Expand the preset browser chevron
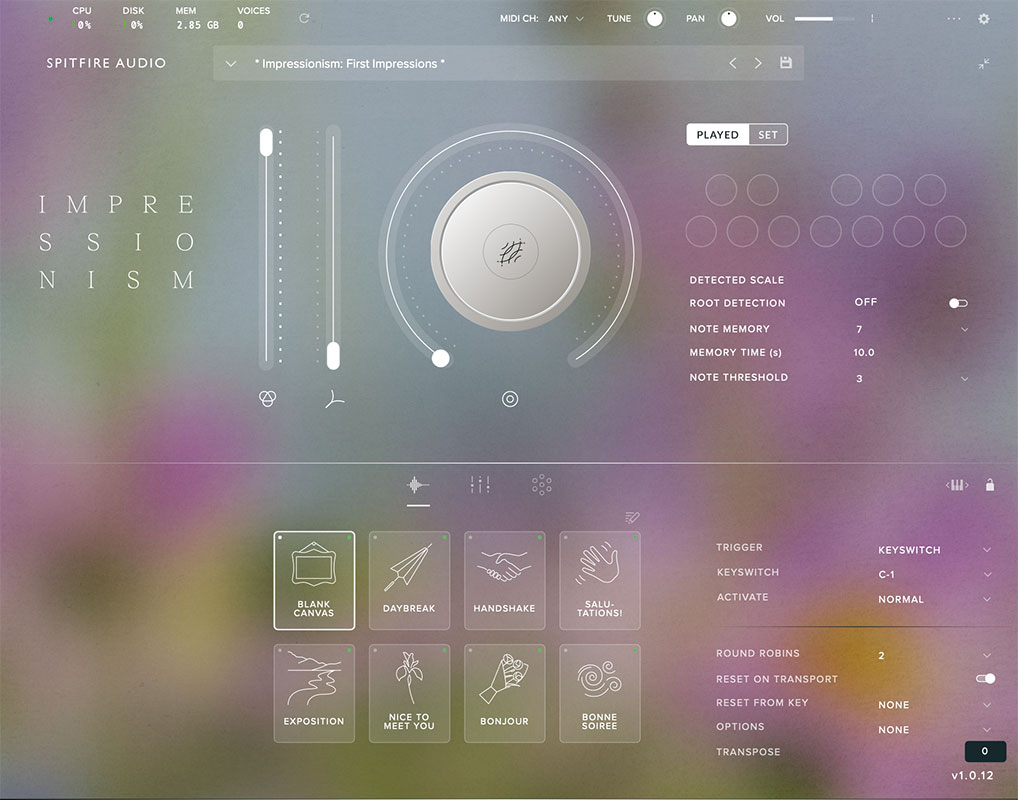 pos(230,64)
